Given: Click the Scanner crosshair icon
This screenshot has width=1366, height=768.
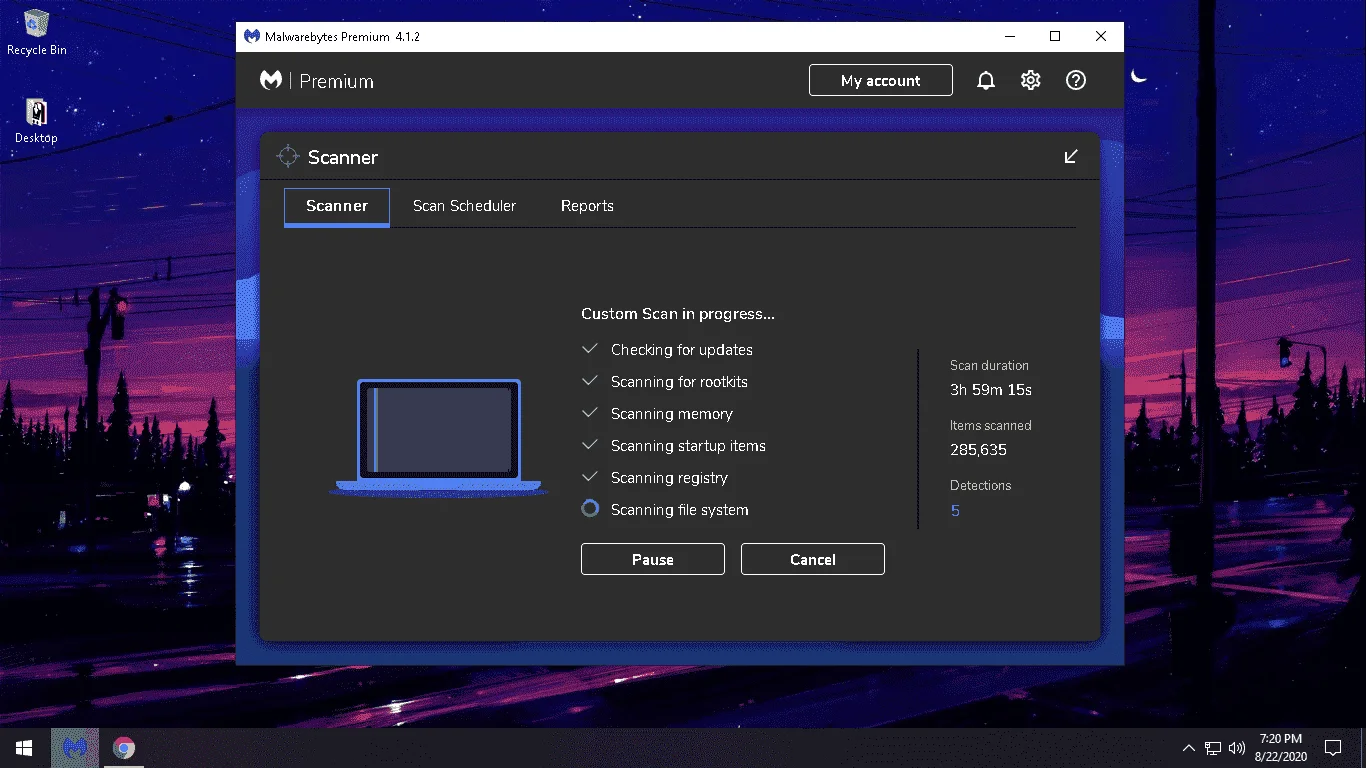Looking at the screenshot, I should click(288, 156).
